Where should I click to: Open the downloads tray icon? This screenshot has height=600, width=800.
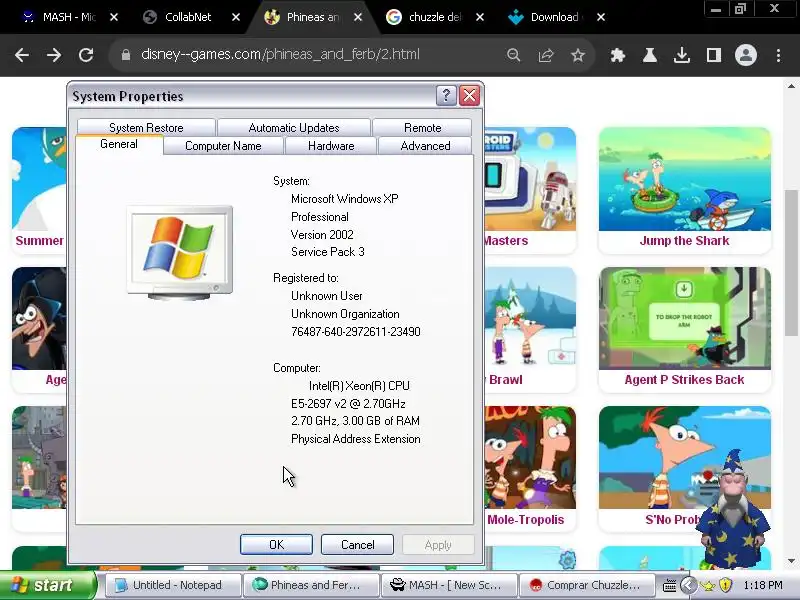click(682, 55)
